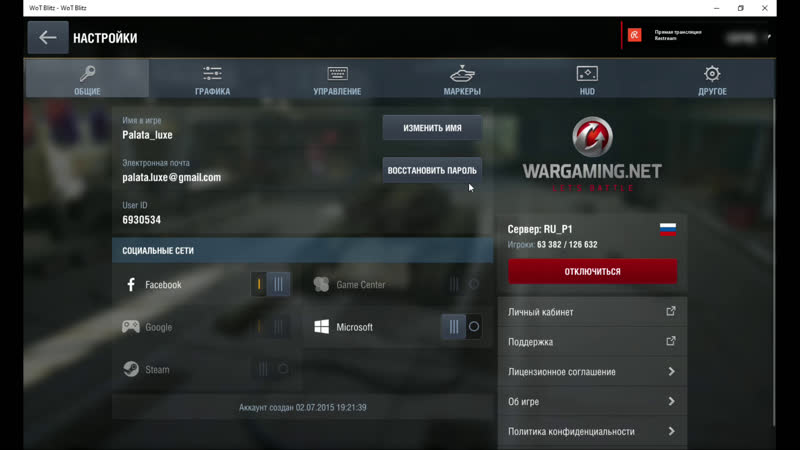Image resolution: width=800 pixels, height=450 pixels.
Task: Click the Сервер: RU_P1 label
Action: 540,229
